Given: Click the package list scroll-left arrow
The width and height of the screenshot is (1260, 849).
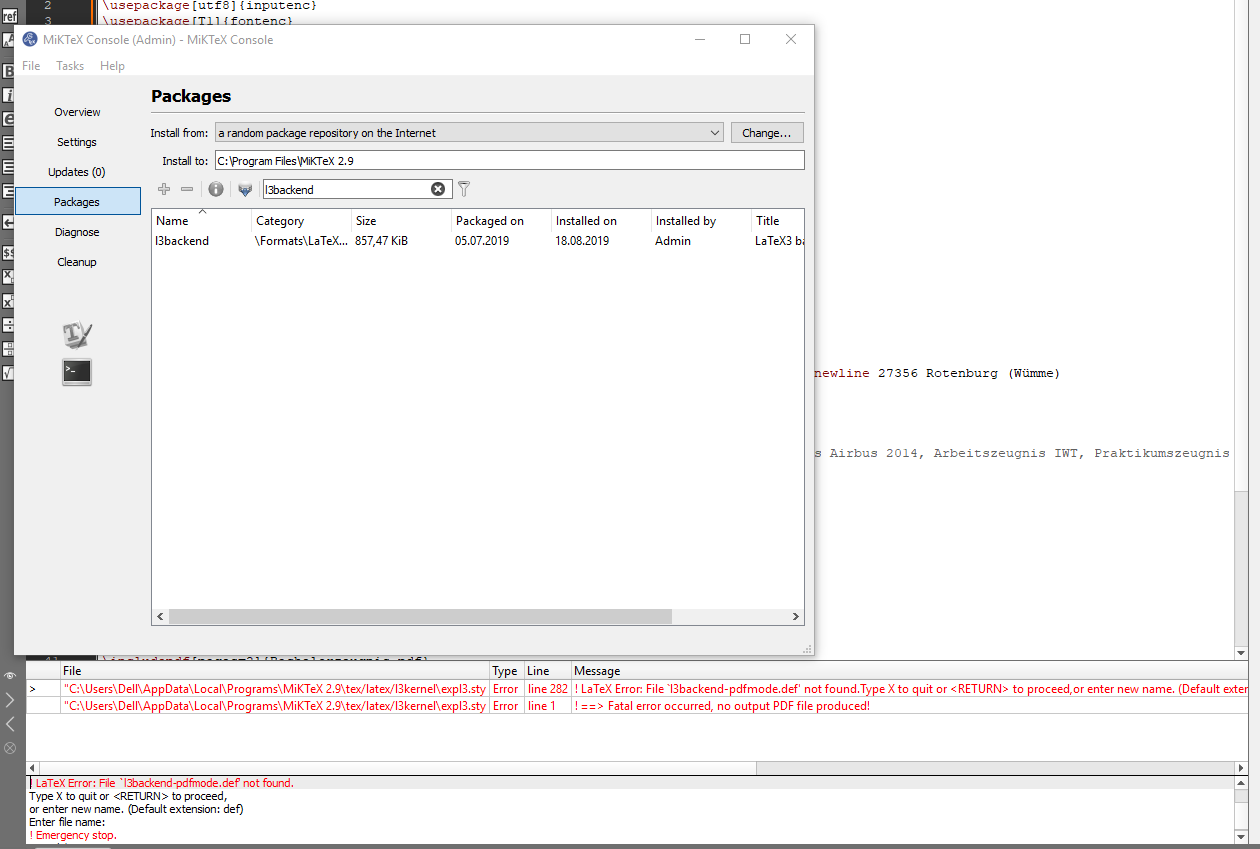Looking at the screenshot, I should click(x=160, y=617).
